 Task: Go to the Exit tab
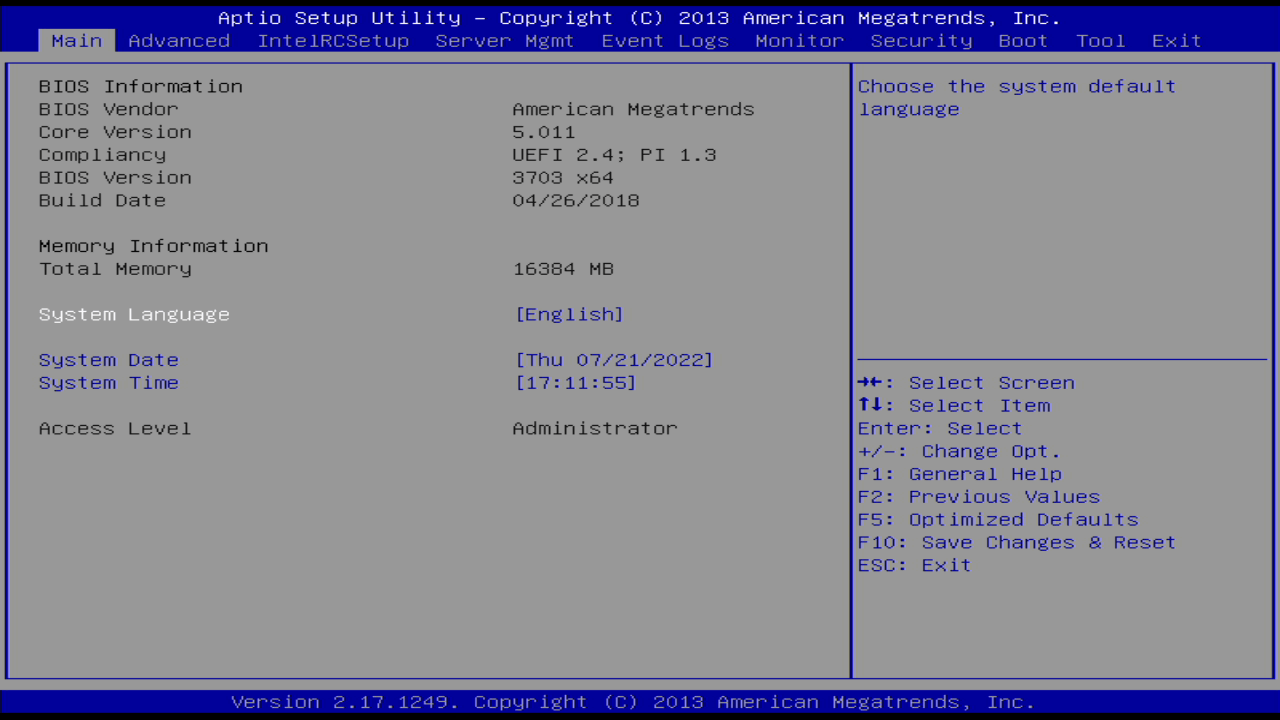(1177, 41)
